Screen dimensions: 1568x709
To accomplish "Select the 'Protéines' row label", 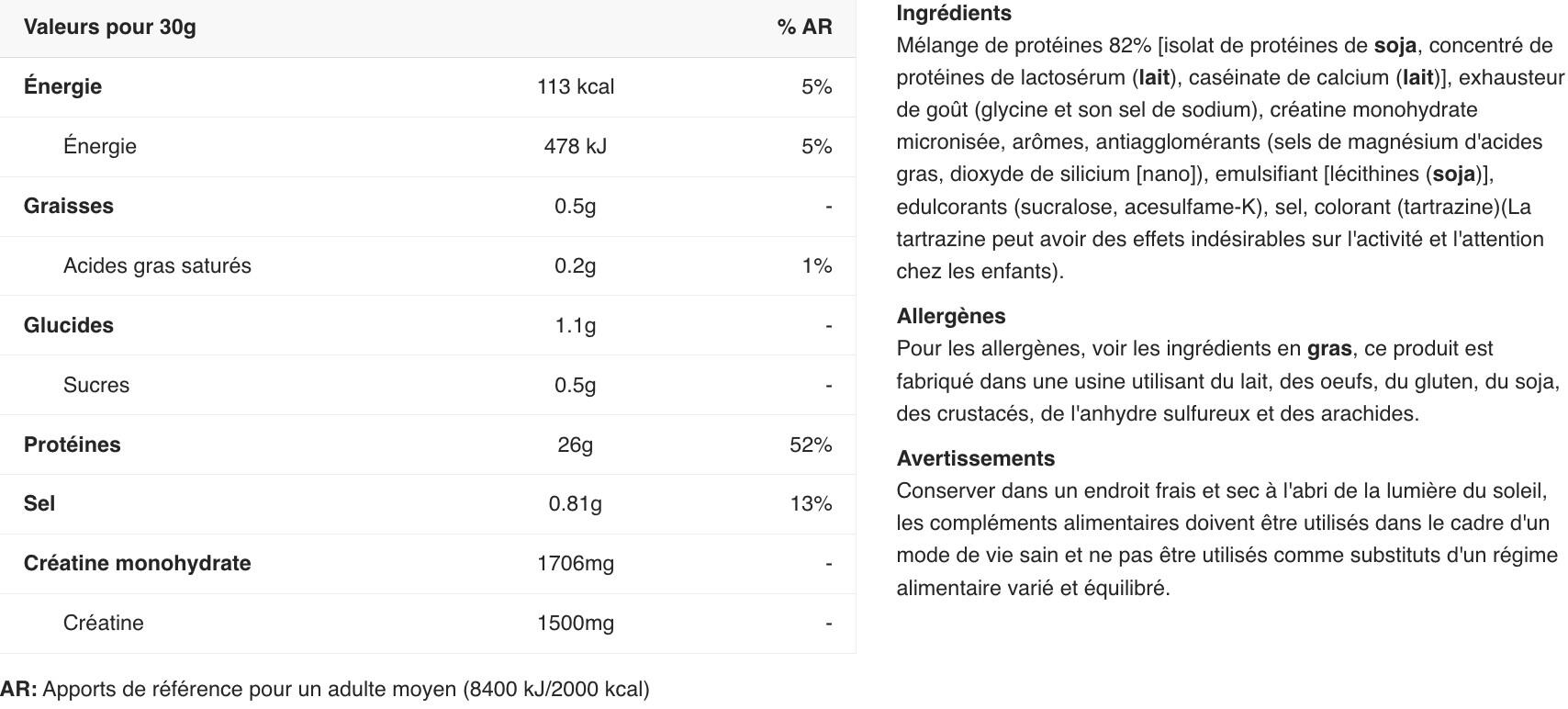I will [73, 445].
